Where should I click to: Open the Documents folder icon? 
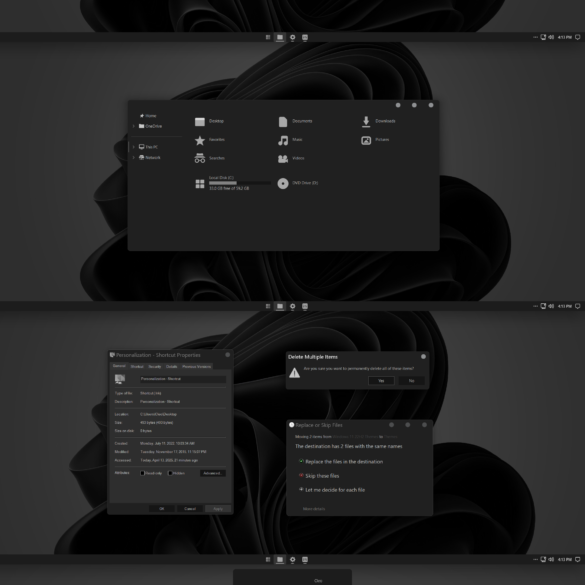click(x=283, y=122)
